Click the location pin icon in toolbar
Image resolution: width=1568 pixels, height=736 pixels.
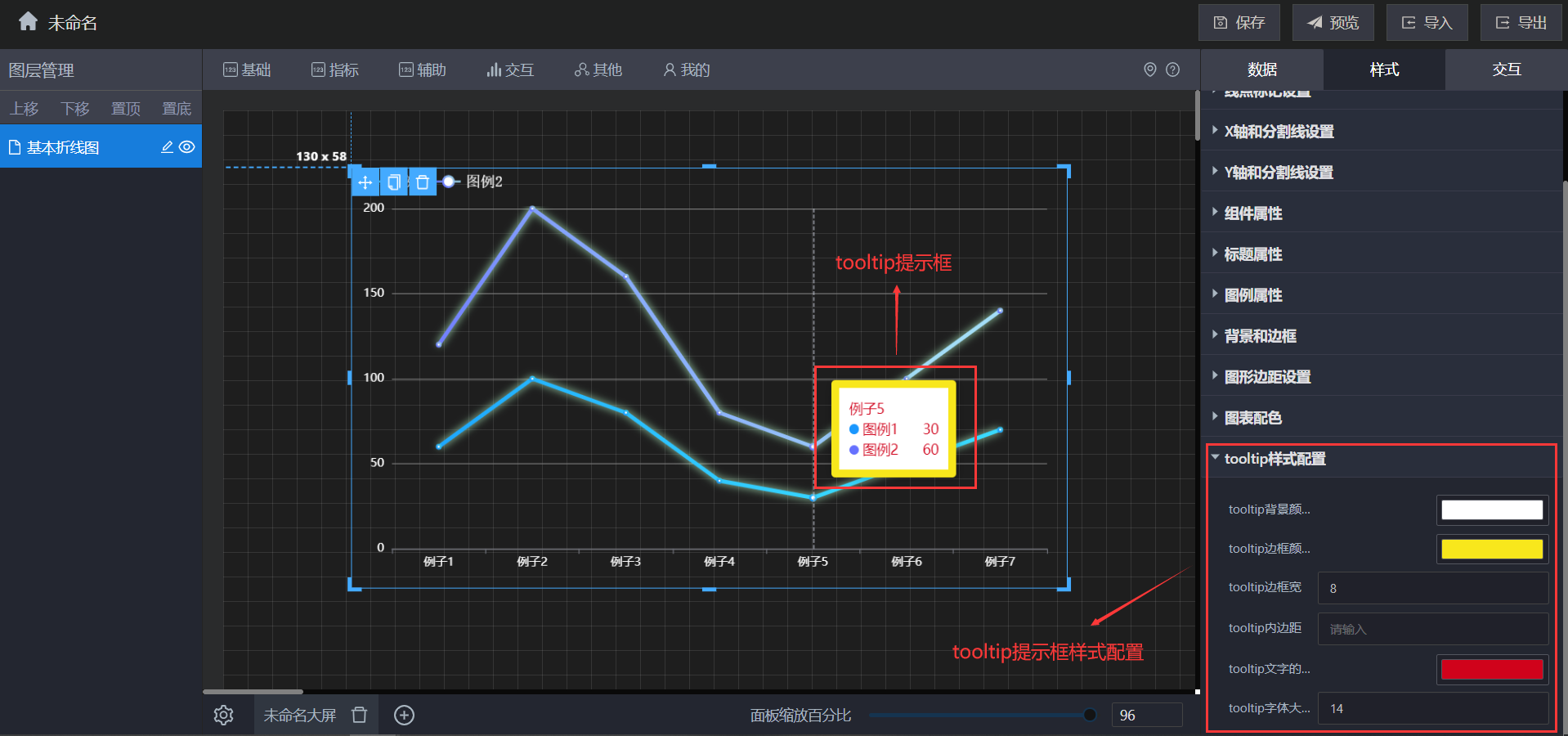(1149, 70)
